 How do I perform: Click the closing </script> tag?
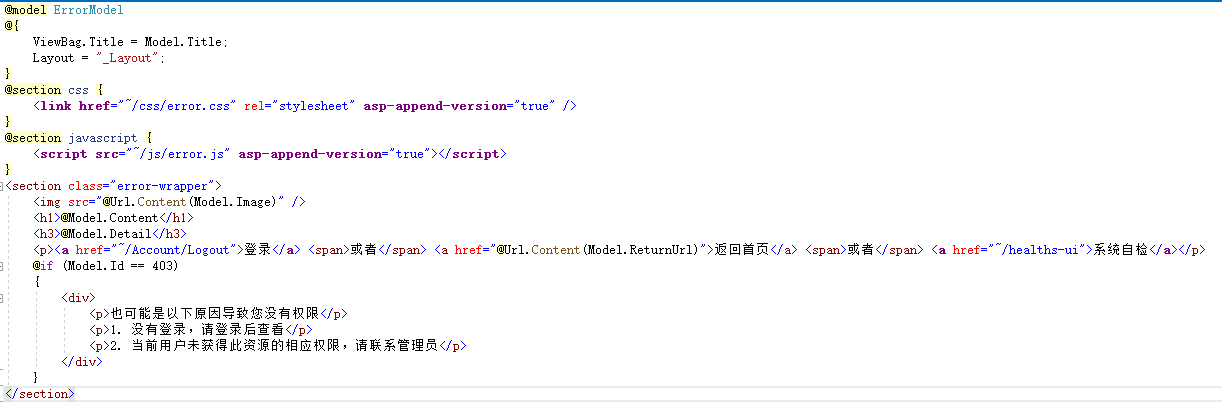pyautogui.click(x=473, y=153)
